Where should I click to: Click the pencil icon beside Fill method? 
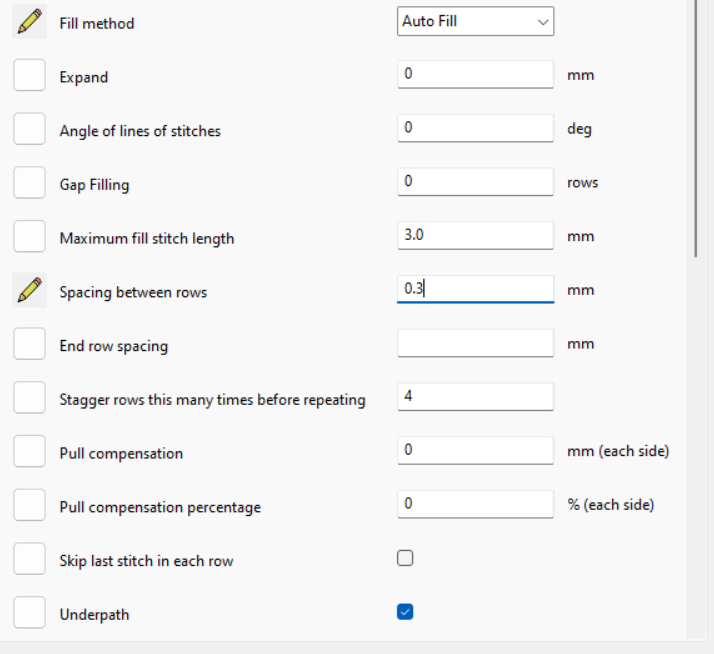point(29,21)
